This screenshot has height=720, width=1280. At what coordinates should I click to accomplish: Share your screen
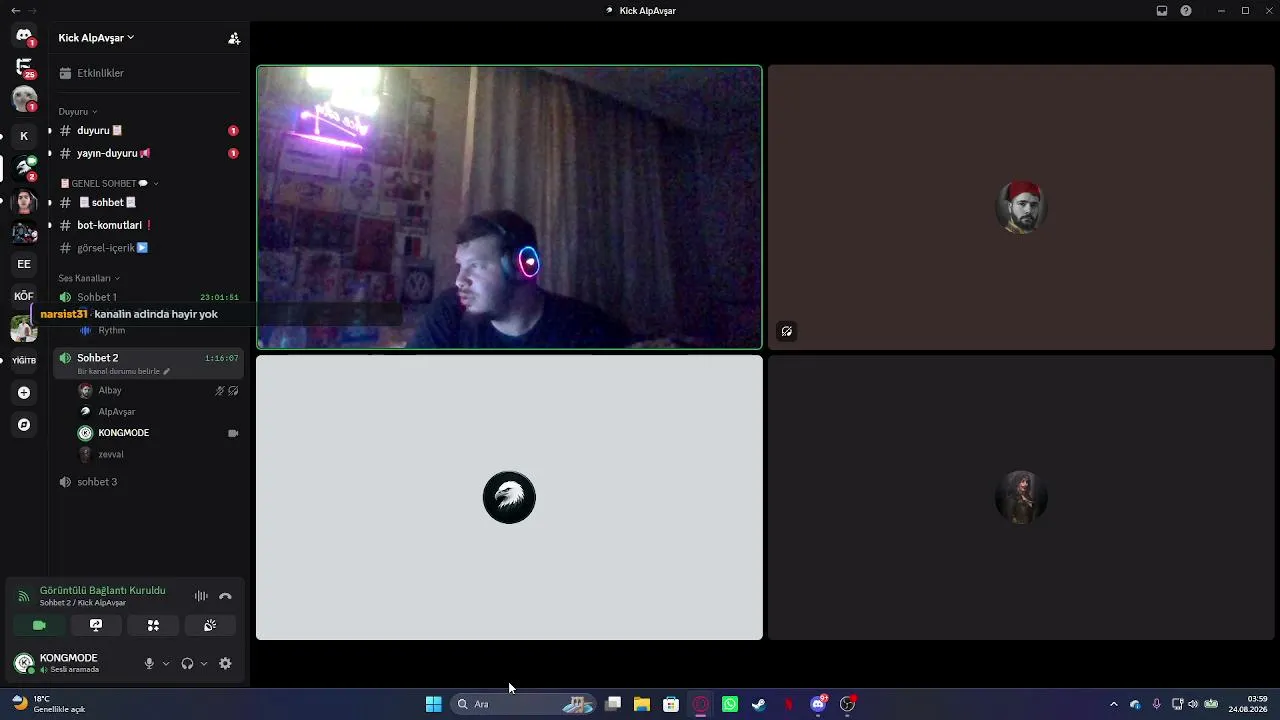pos(96,626)
